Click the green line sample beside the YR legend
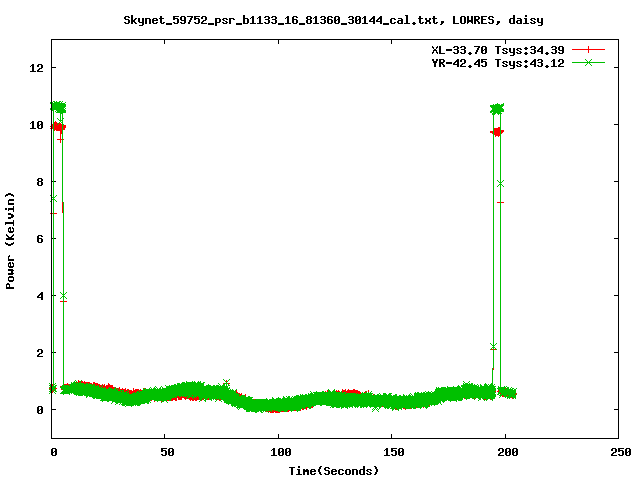 pos(588,62)
